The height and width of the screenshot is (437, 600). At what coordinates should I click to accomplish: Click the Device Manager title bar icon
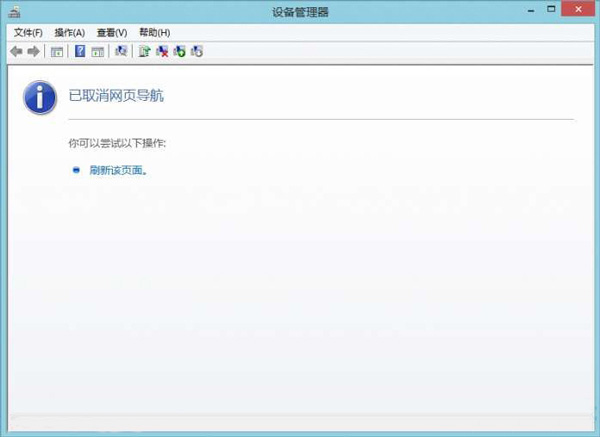15,12
